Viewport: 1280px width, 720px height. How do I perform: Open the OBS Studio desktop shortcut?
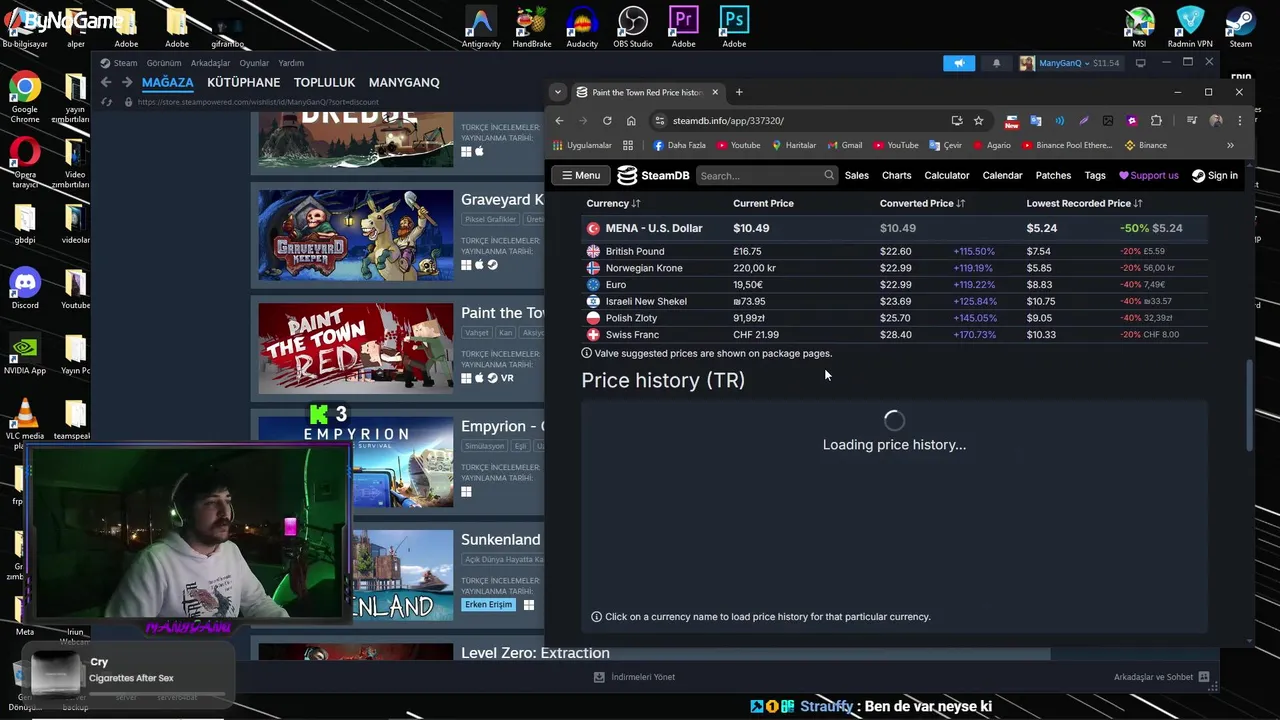point(632,27)
